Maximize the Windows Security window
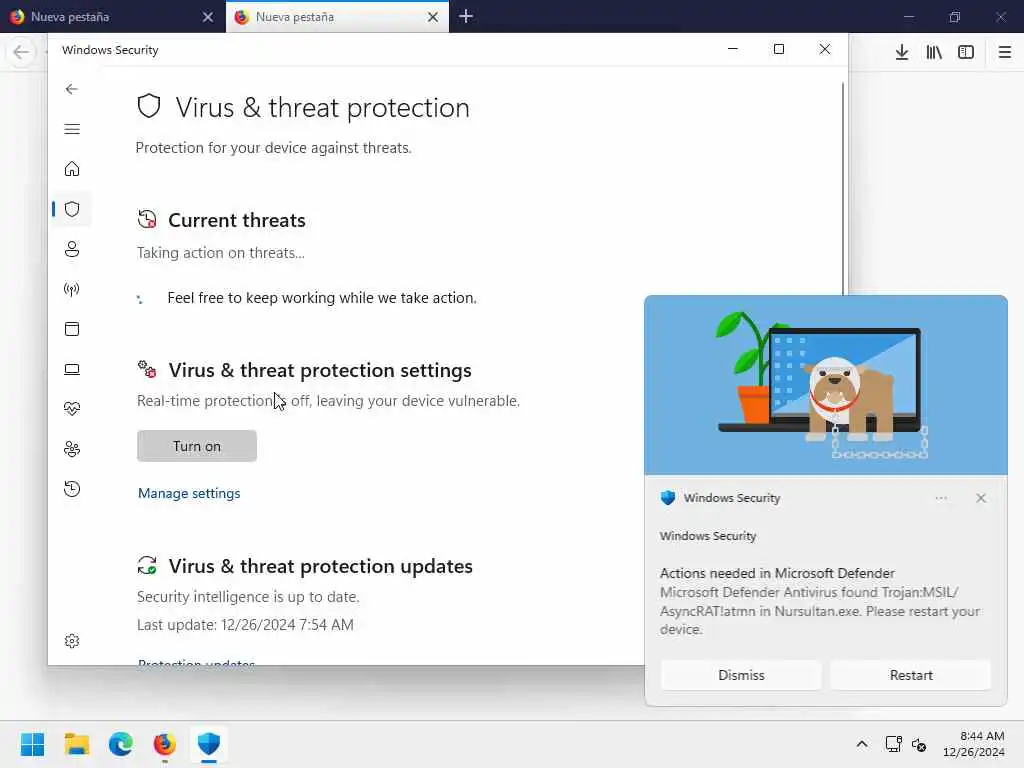This screenshot has height=768, width=1024. click(x=778, y=50)
